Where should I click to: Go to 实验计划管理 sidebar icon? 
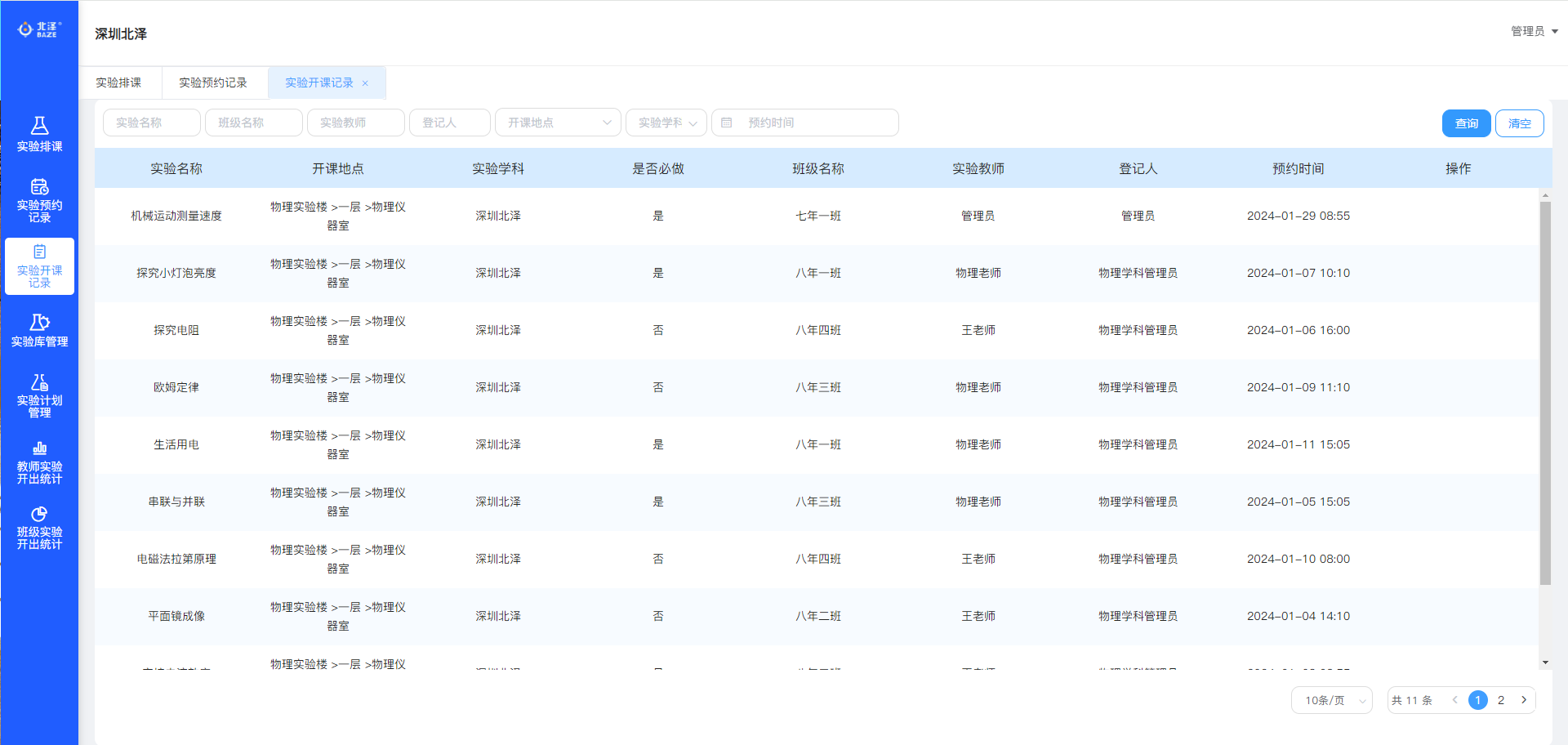[x=39, y=382]
